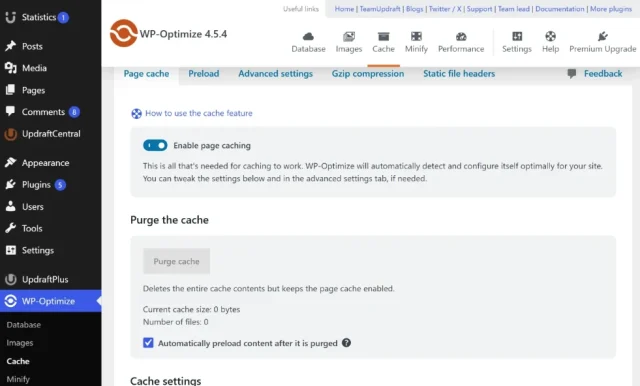This screenshot has height=386, width=640.
Task: Open the Home useful link
Action: pos(344,9)
